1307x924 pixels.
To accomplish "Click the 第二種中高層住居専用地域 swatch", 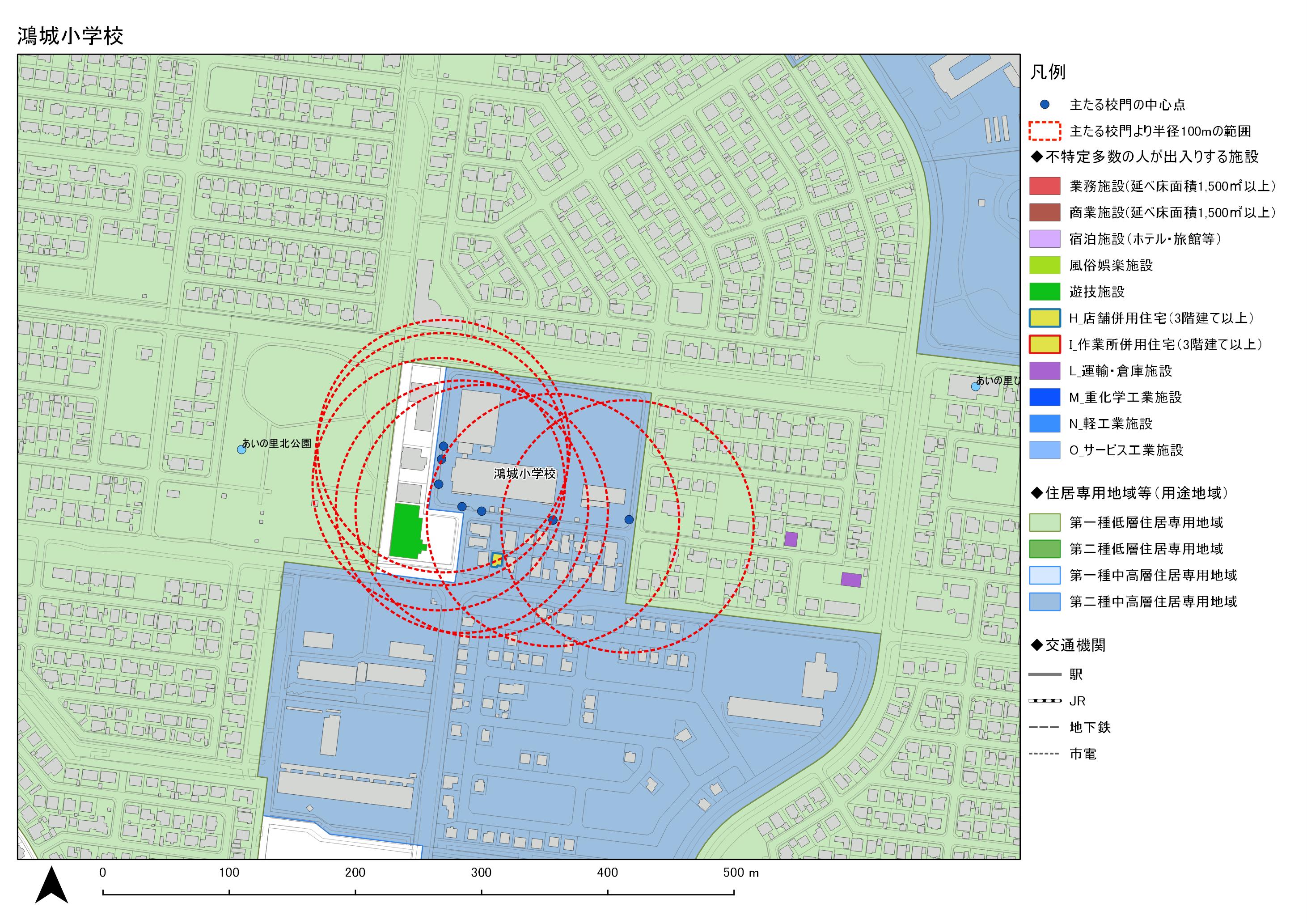I will [1045, 602].
